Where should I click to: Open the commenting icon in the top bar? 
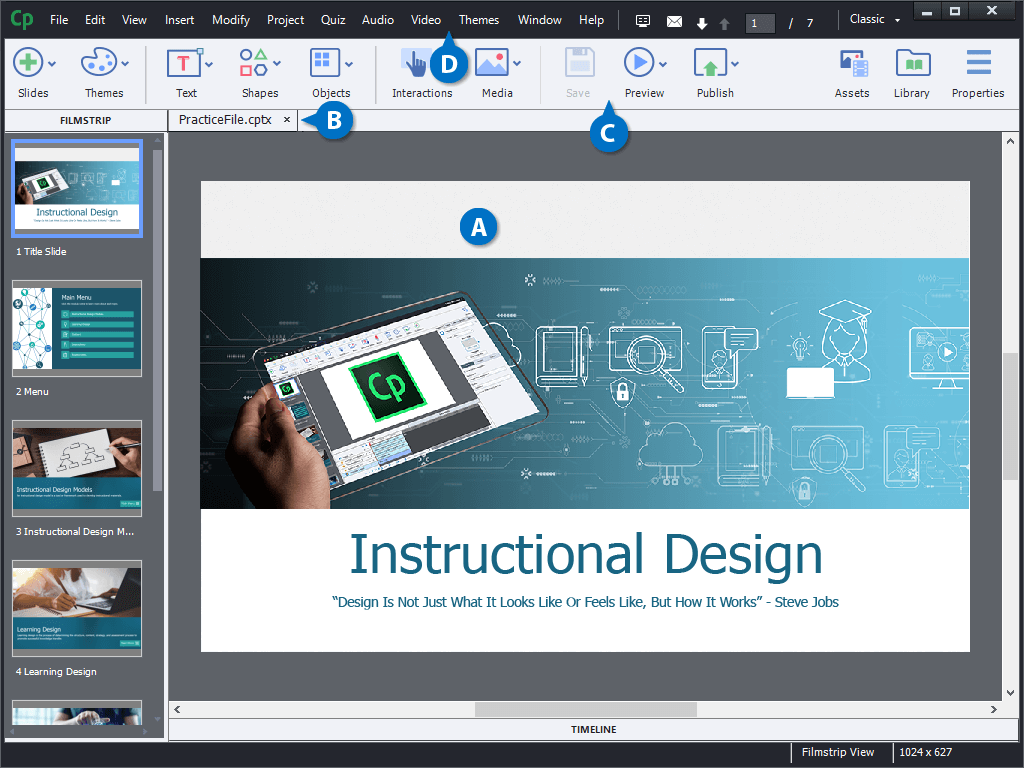tap(641, 19)
